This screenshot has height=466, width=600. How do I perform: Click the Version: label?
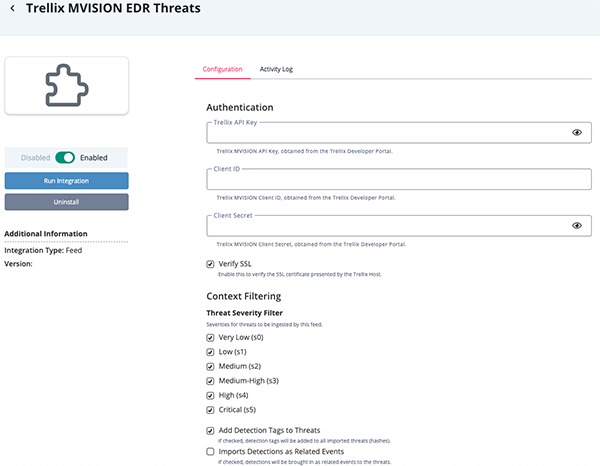(x=18, y=264)
